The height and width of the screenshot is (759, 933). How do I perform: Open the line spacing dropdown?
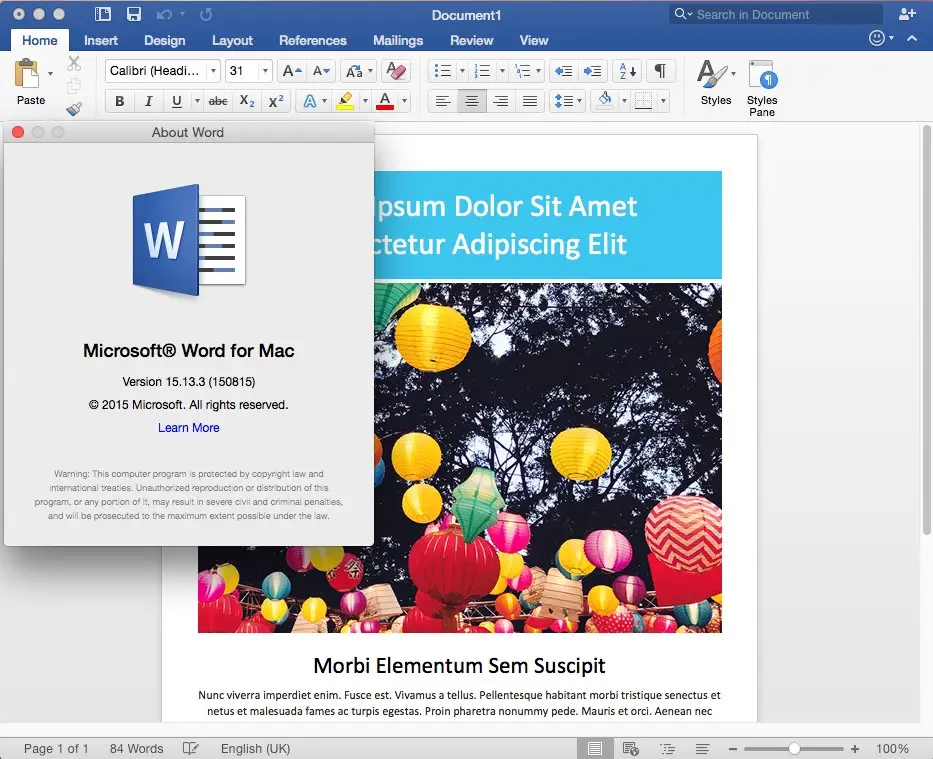[568, 101]
